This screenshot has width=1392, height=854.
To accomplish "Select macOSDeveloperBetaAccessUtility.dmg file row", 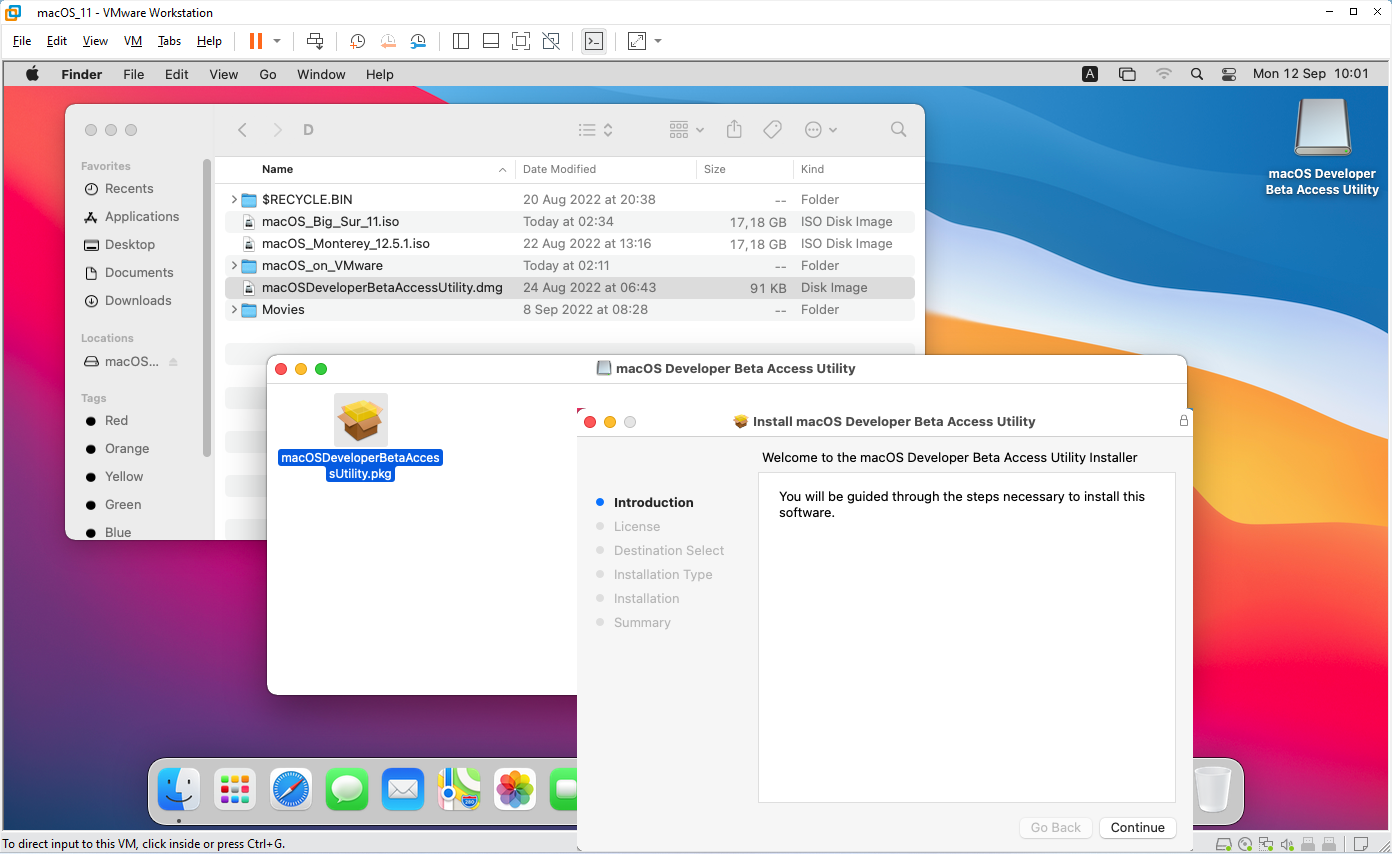I will pyautogui.click(x=570, y=288).
